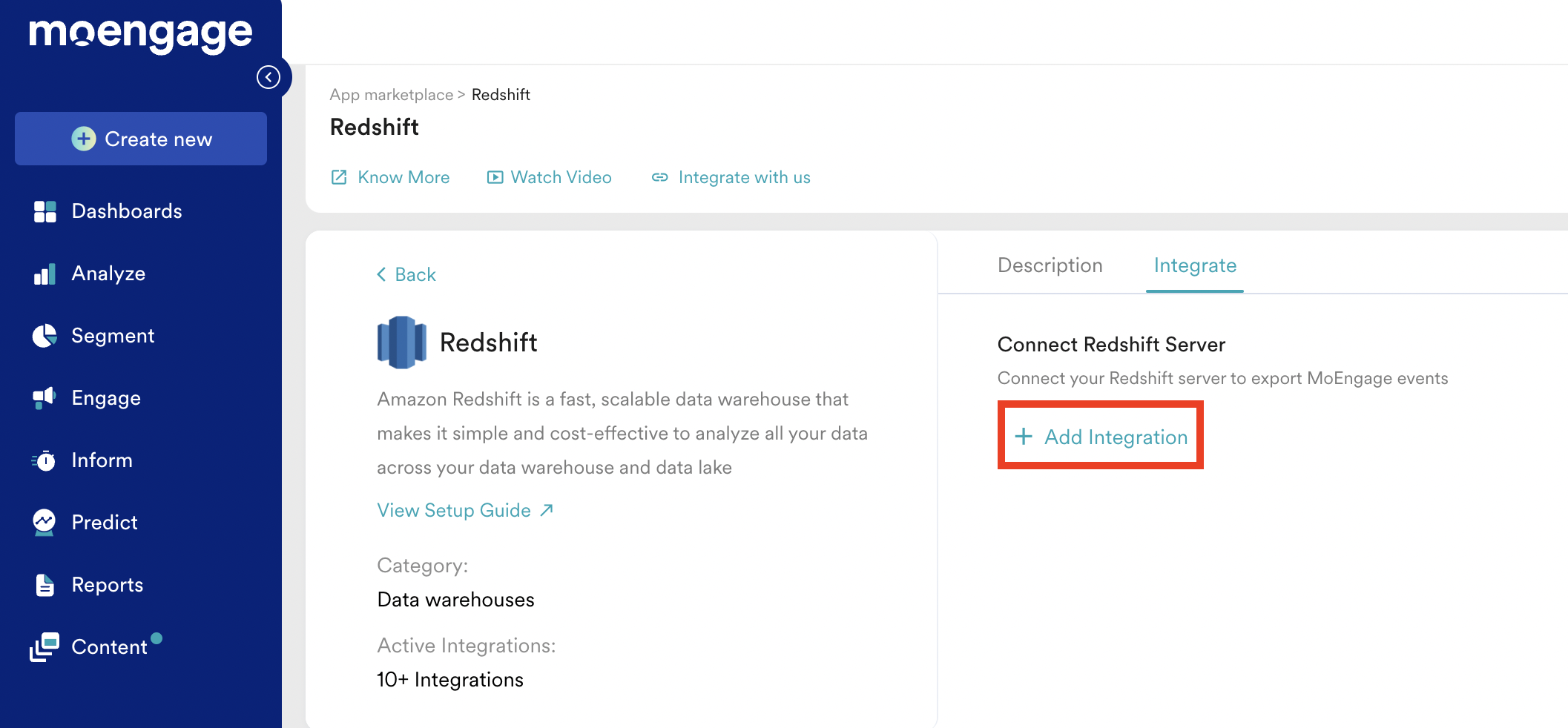Select the Analyze icon in sidebar

click(45, 274)
